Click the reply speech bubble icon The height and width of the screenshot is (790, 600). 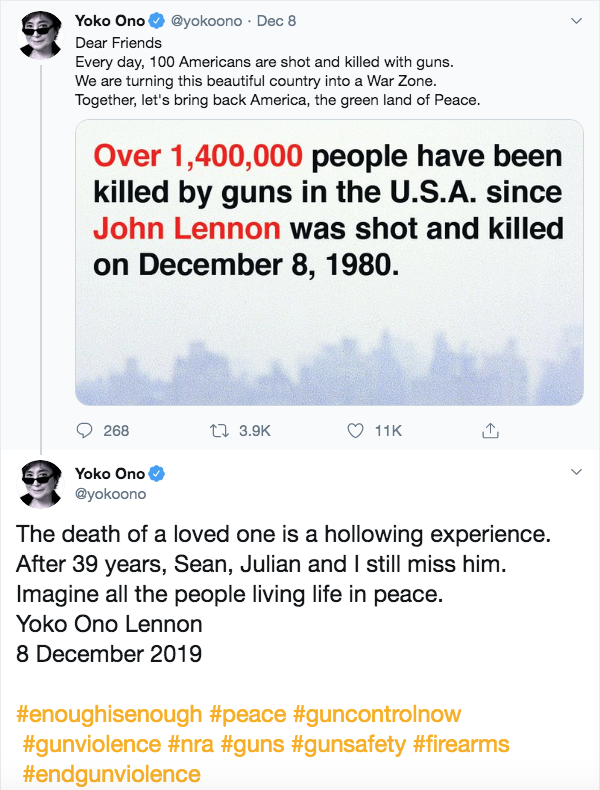tap(85, 431)
